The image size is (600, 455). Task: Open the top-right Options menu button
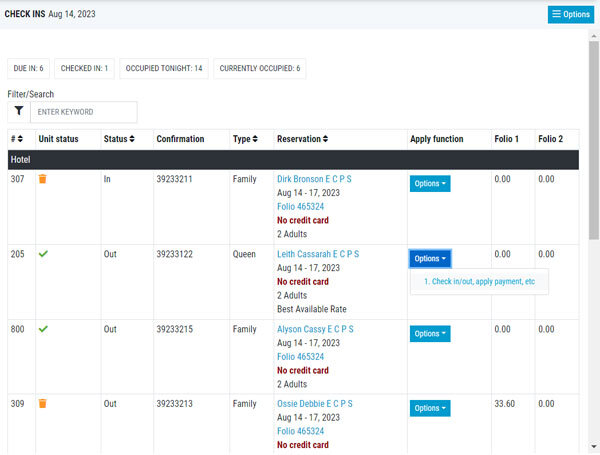point(571,15)
